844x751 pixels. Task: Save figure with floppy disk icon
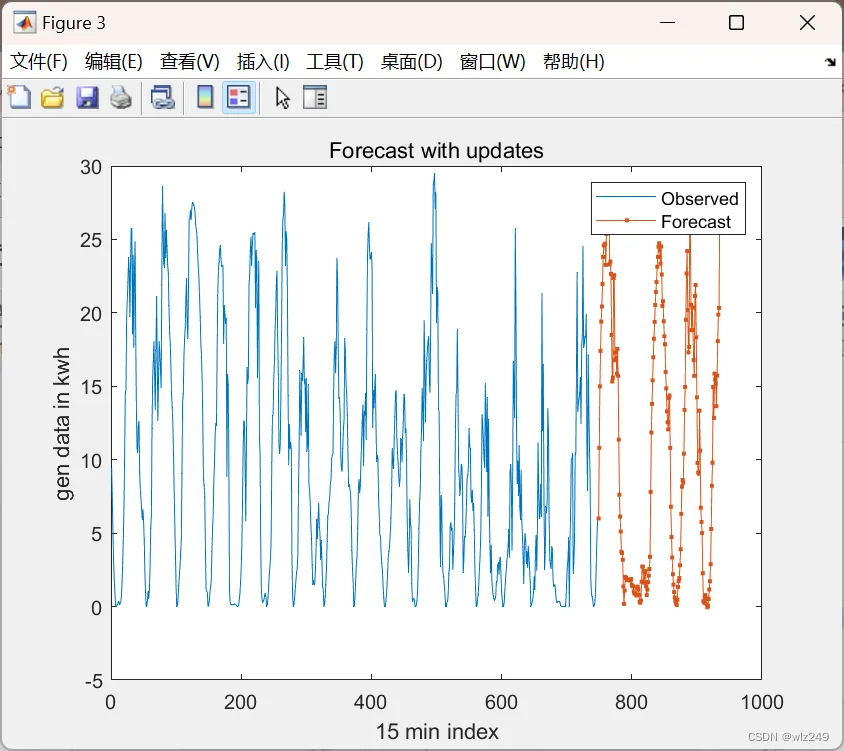[87, 97]
